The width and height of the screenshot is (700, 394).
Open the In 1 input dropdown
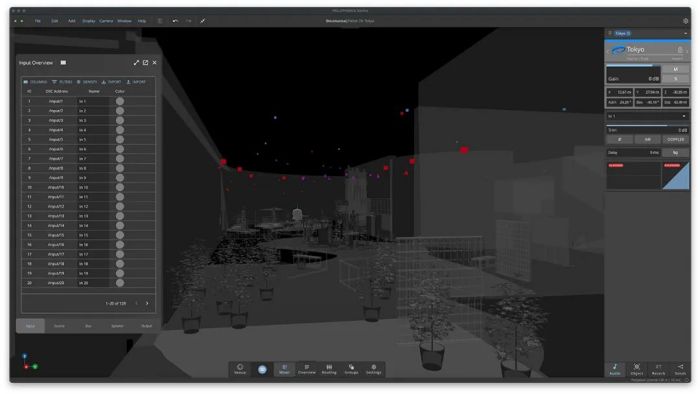pyautogui.click(x=647, y=116)
